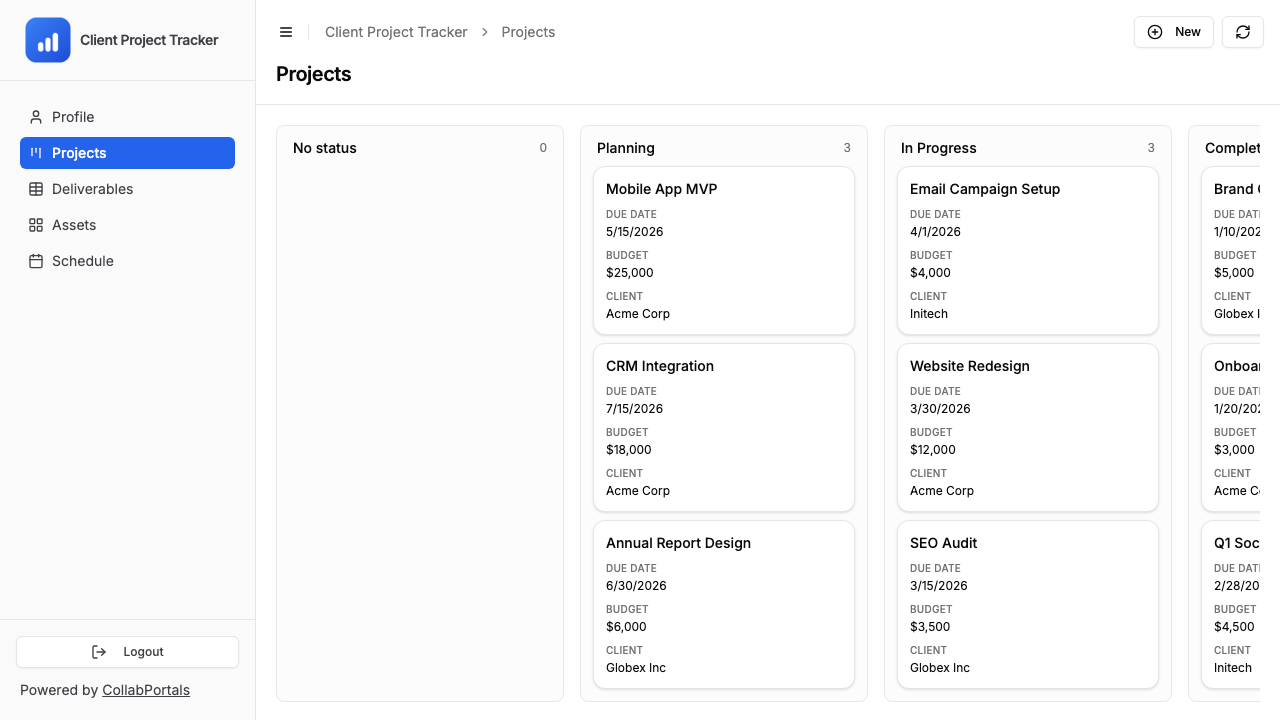Click the breadcrumb chevron separator
Image resolution: width=1280 pixels, height=720 pixels.
485,32
